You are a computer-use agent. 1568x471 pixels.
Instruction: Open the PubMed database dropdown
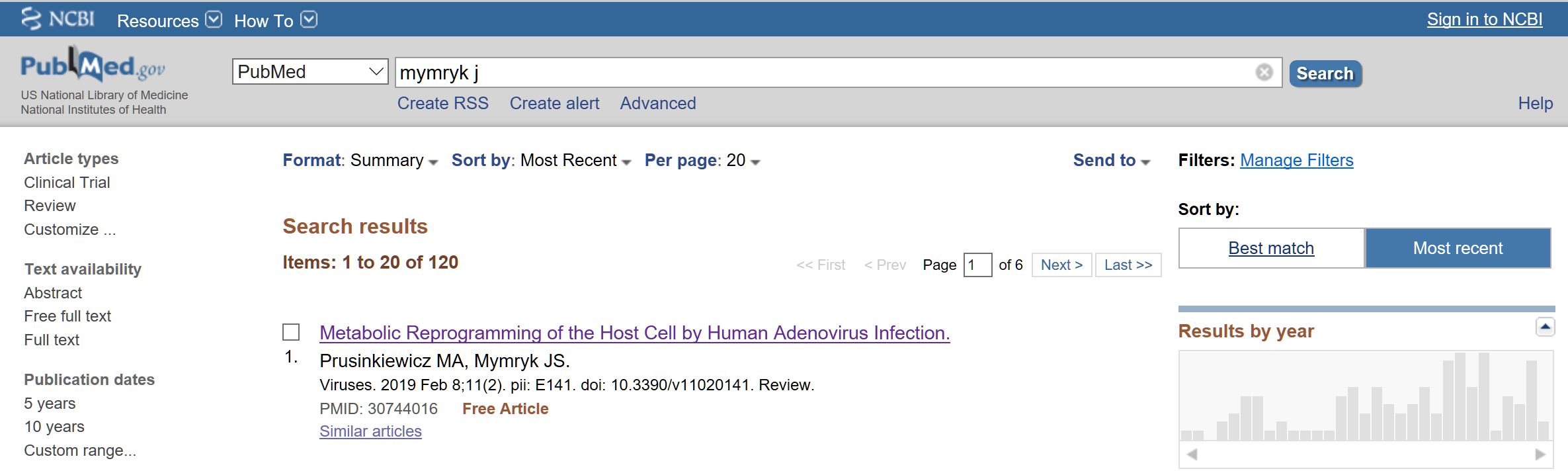point(309,71)
